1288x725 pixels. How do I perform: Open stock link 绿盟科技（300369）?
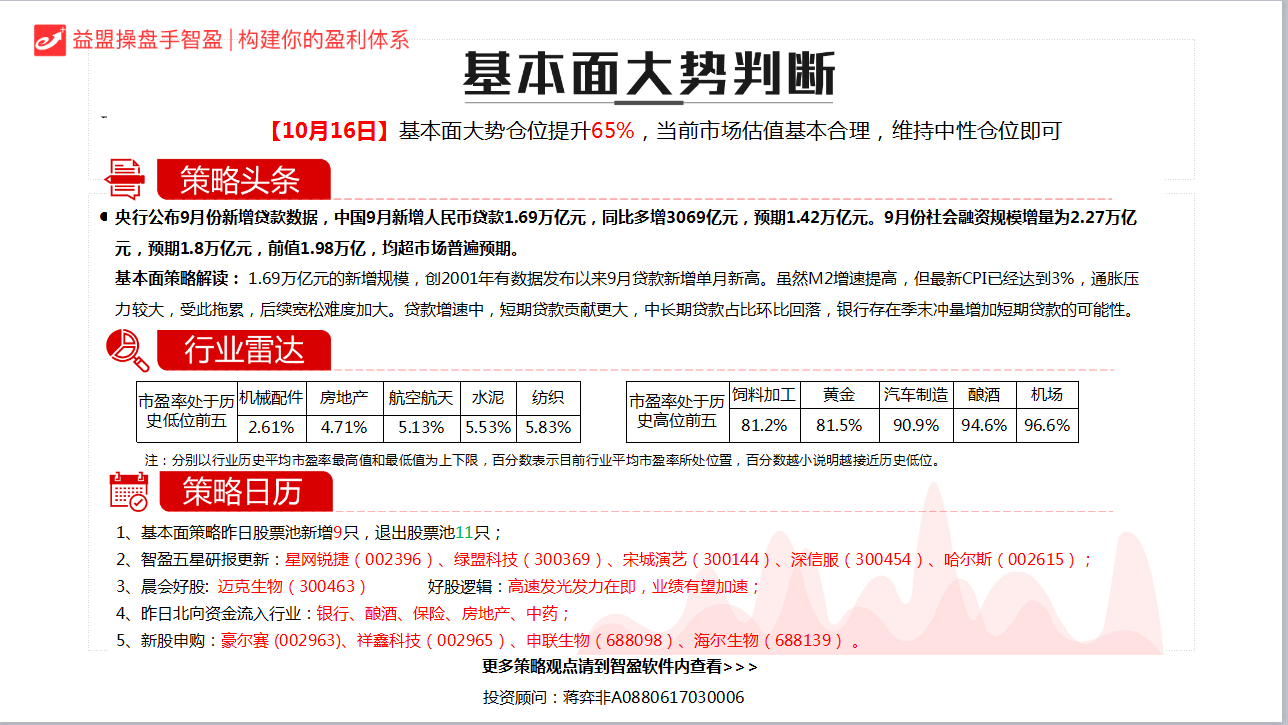[x=529, y=560]
